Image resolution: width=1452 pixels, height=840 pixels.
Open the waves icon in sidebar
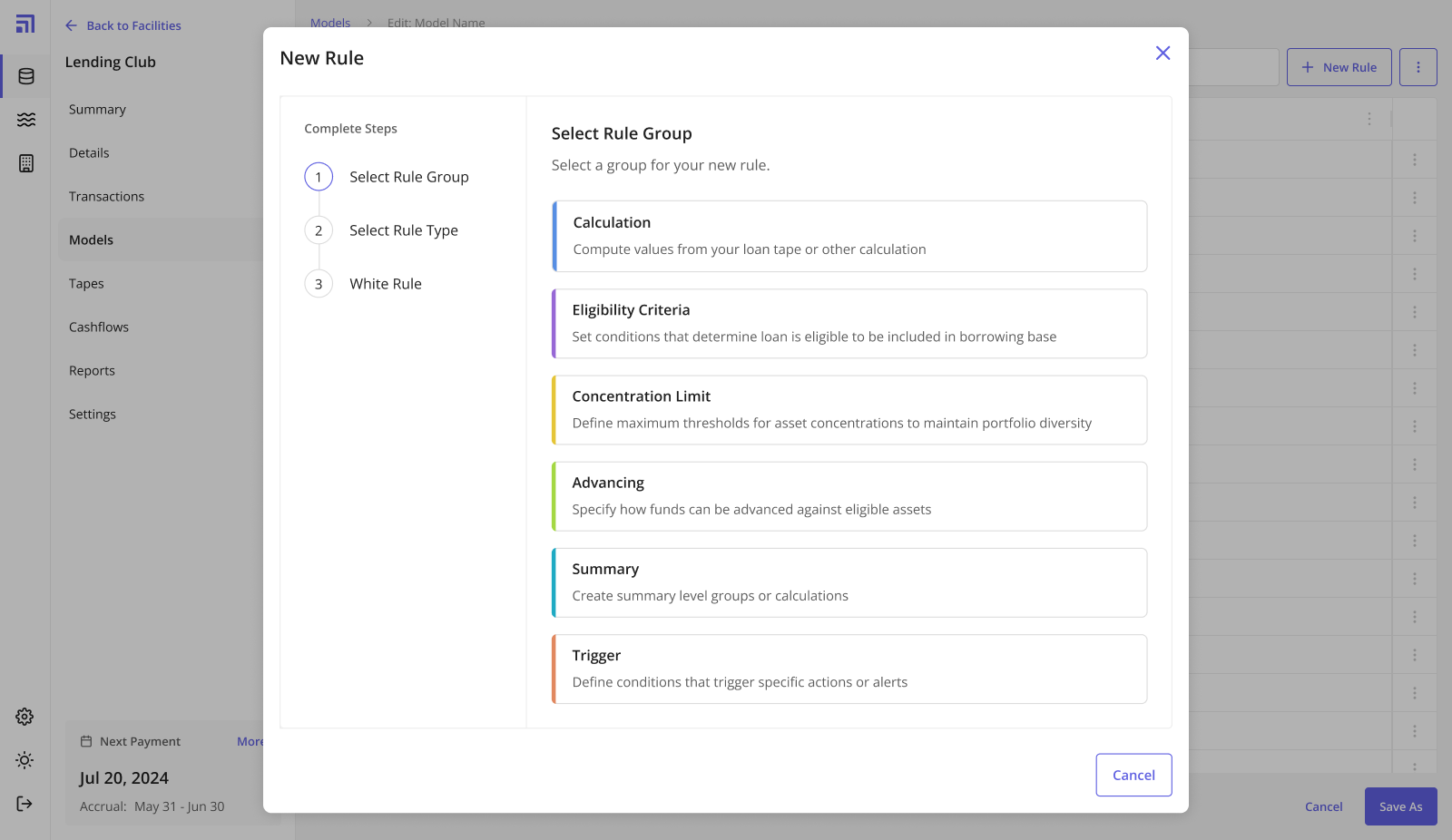tap(26, 120)
